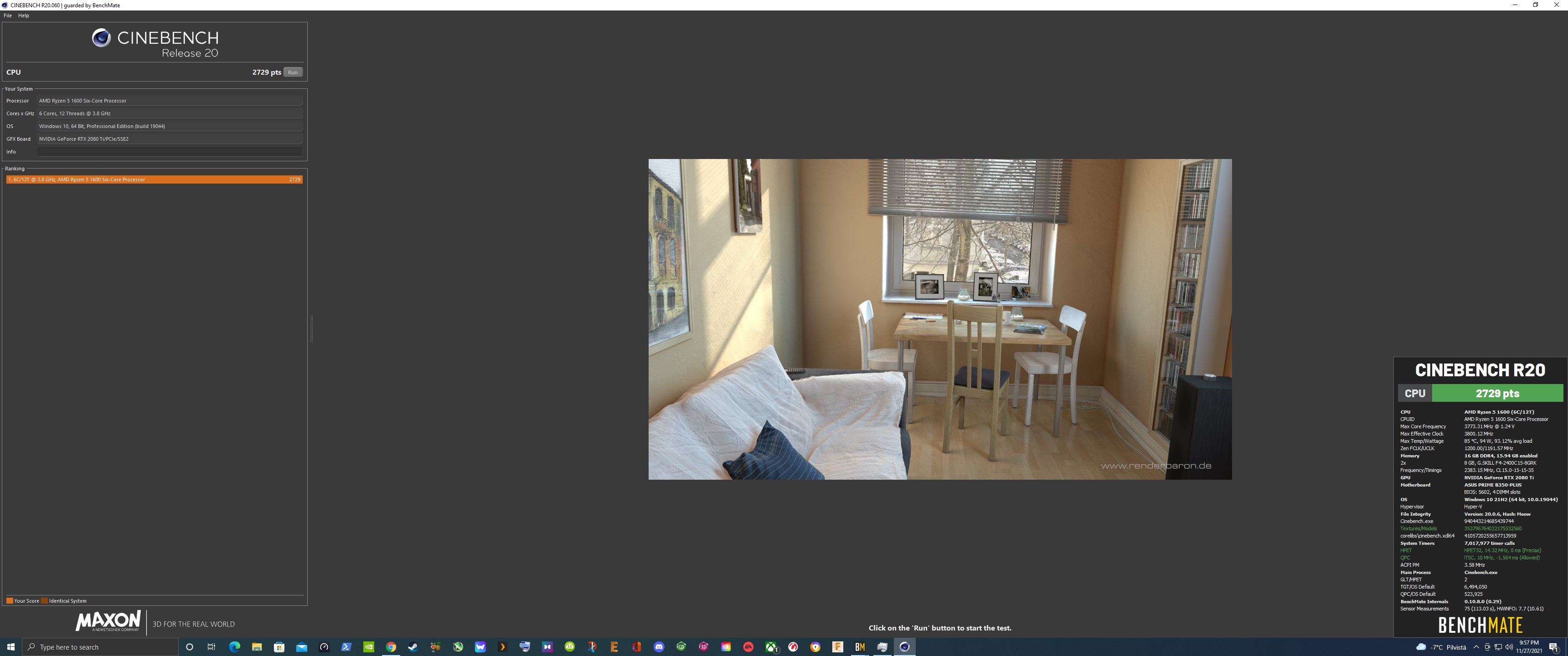The image size is (1568, 656).
Task: Click the Processor name field
Action: [x=170, y=100]
